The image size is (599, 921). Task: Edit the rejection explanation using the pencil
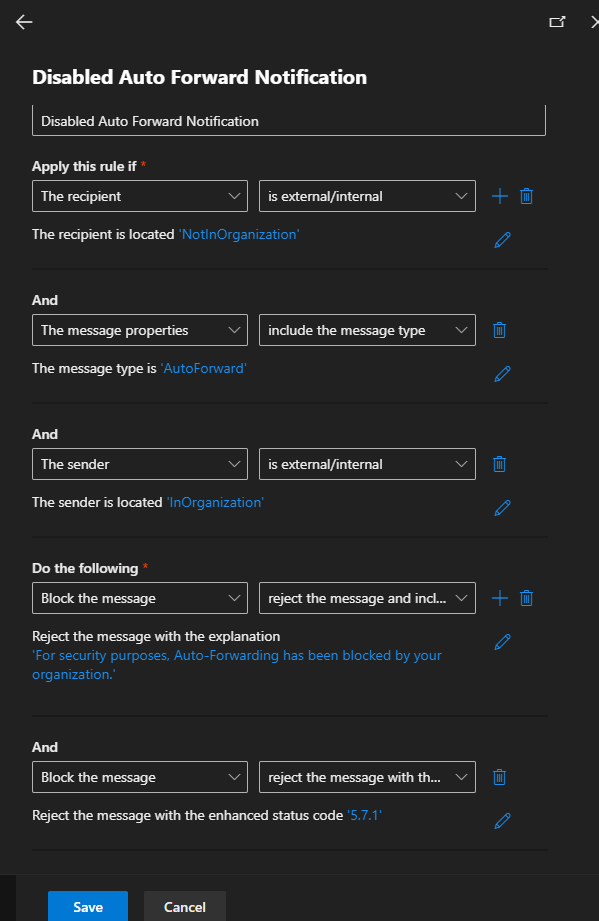503,641
